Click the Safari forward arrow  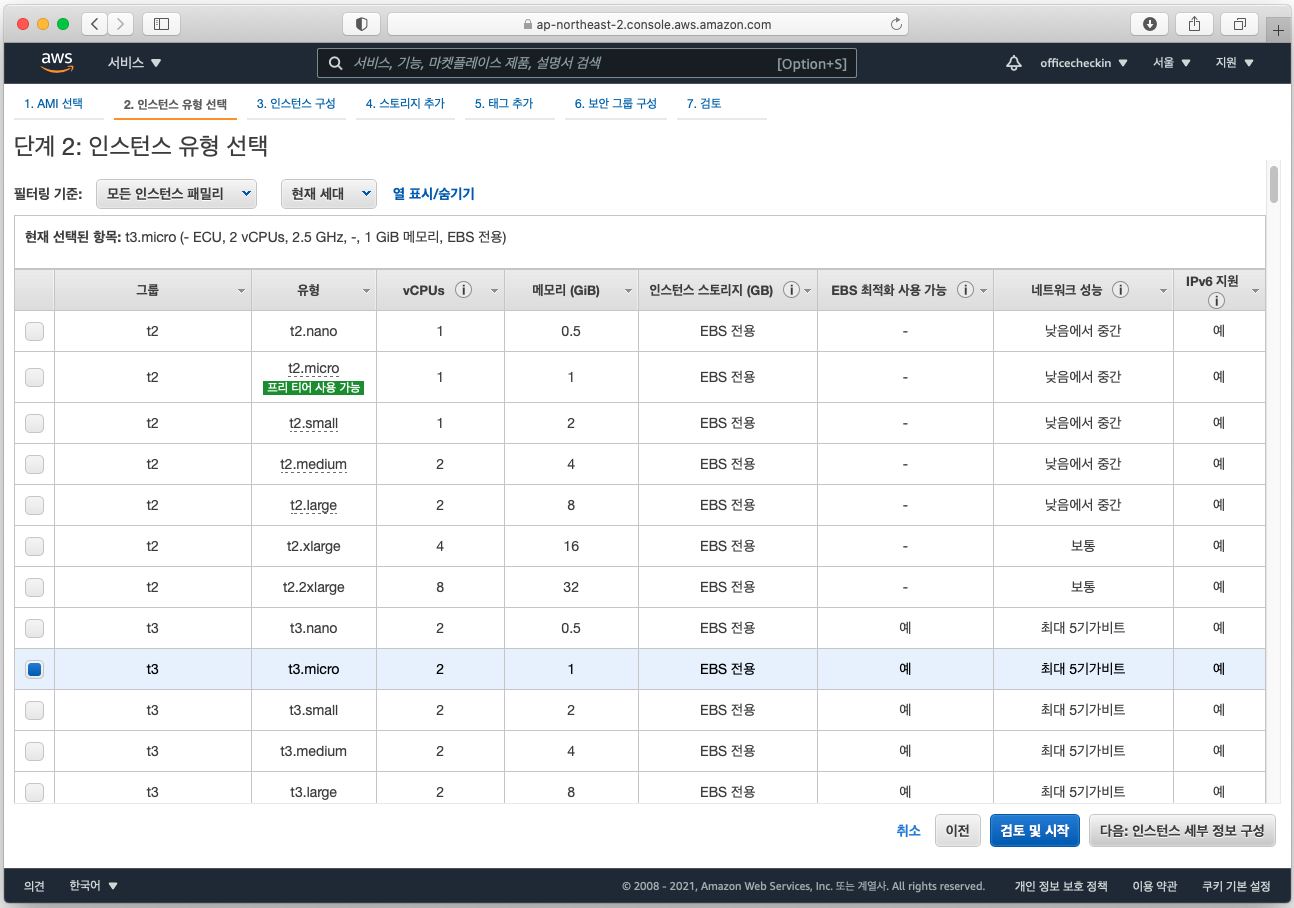click(x=121, y=24)
